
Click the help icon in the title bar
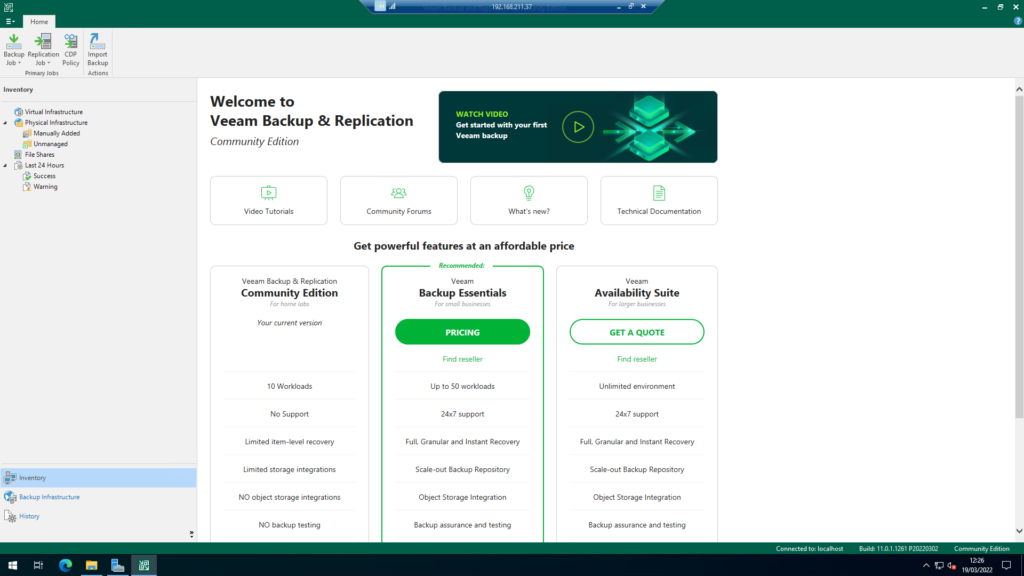pyautogui.click(x=1017, y=21)
